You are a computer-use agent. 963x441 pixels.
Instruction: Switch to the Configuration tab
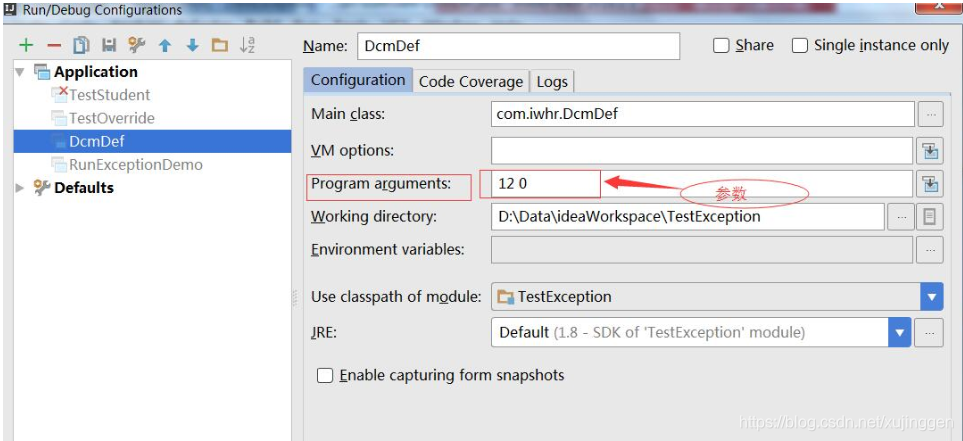357,80
